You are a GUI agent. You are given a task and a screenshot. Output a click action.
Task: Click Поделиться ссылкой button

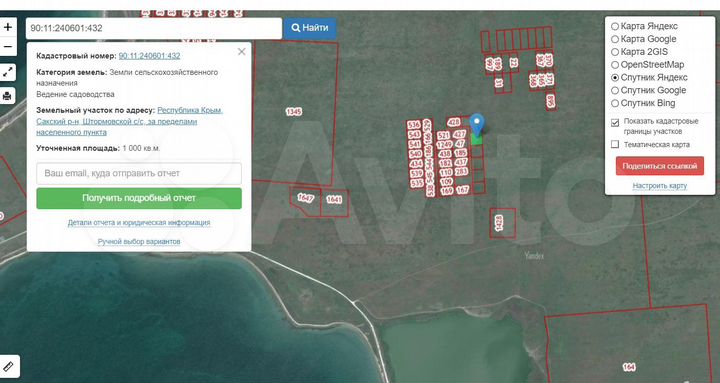click(x=659, y=166)
